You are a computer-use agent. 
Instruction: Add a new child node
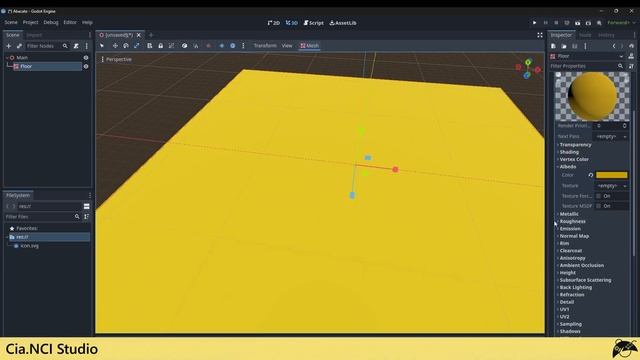(x=9, y=46)
